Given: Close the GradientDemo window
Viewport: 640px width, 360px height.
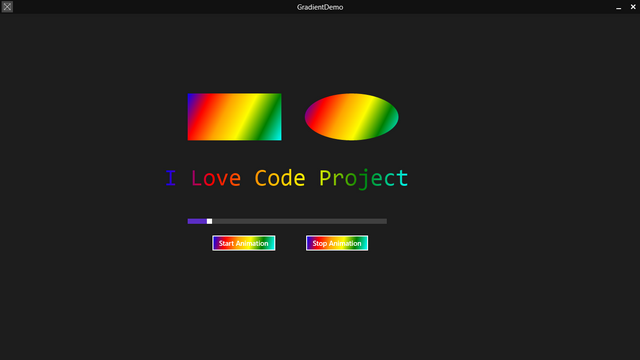Looking at the screenshot, I should (633, 7).
